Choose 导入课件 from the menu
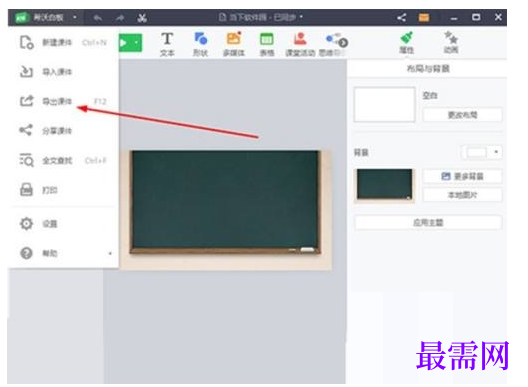Viewport: 528px width, 387px height. click(x=63, y=72)
